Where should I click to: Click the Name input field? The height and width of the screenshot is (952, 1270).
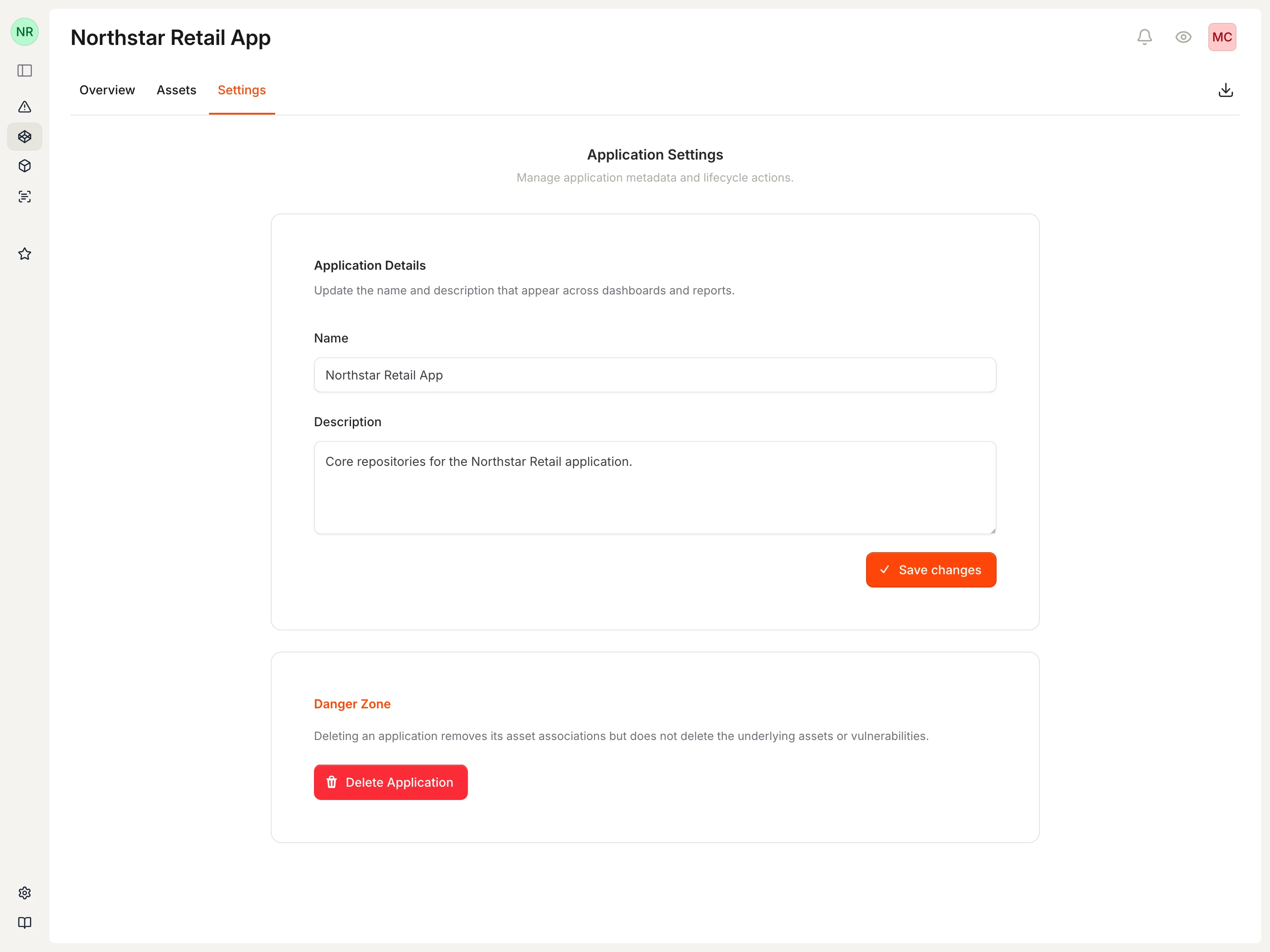coord(655,376)
